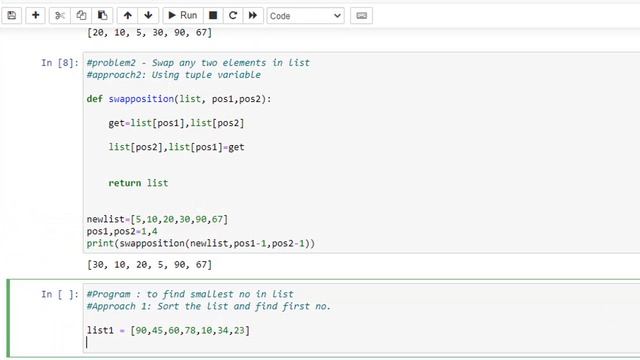Place cursor on the 'def swapposition' line
This screenshot has height=360, width=640.
pyautogui.click(x=179, y=99)
